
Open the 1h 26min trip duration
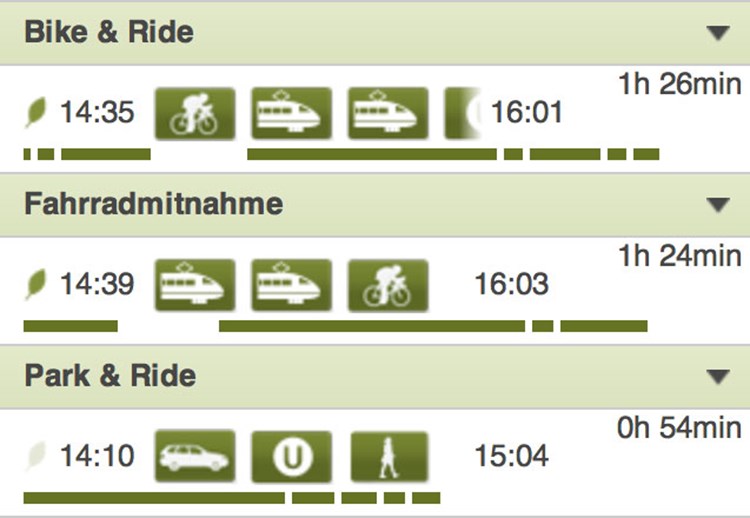tap(680, 84)
